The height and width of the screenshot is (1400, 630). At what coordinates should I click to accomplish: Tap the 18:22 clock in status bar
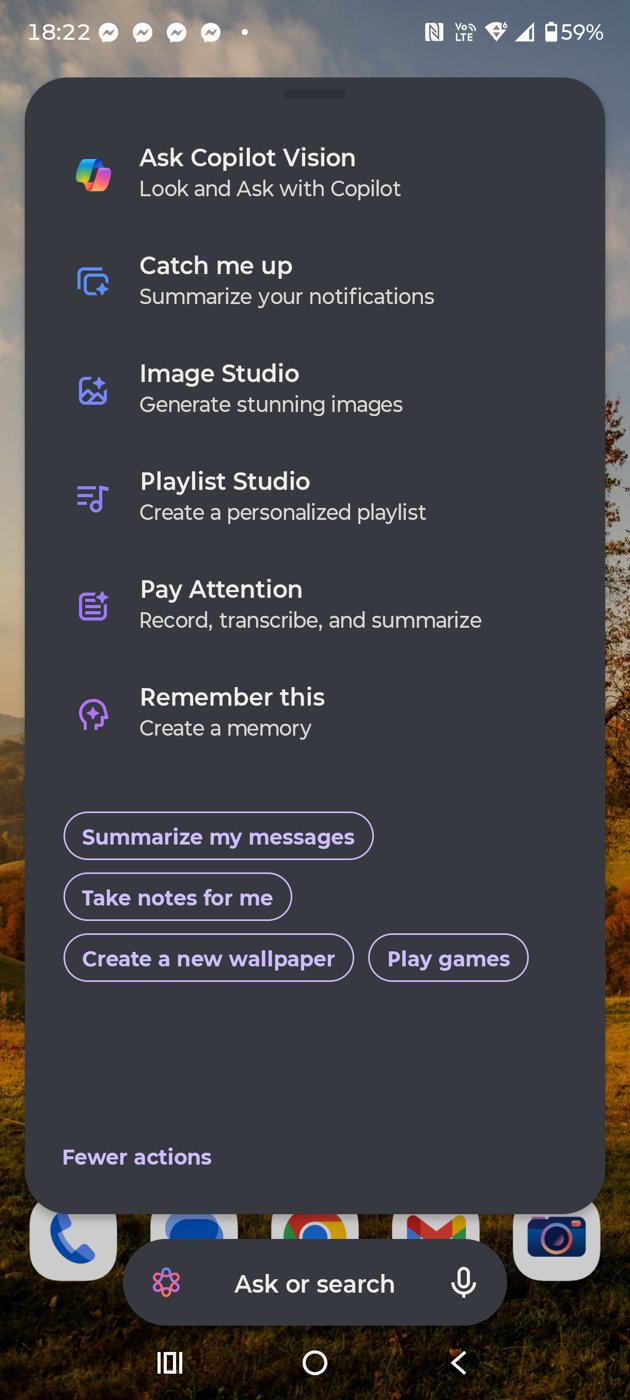[59, 32]
